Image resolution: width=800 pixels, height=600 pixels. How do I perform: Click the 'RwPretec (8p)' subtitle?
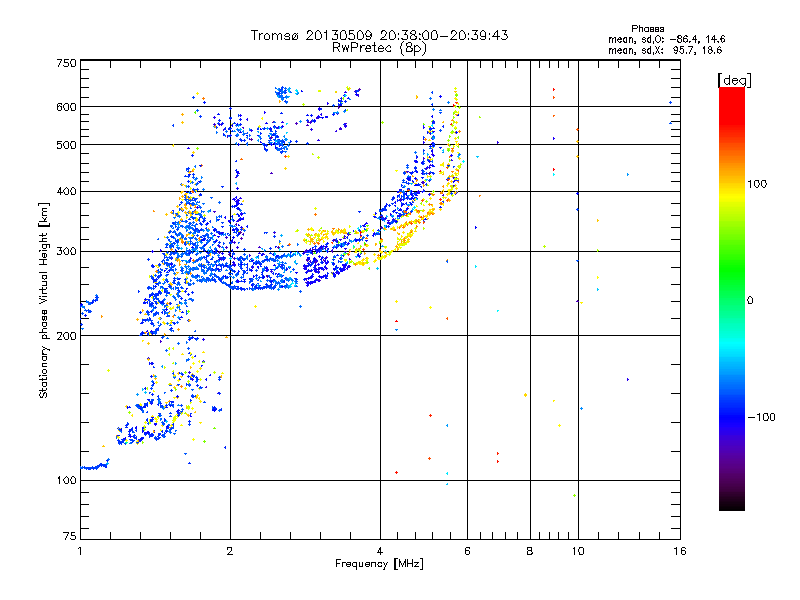pyautogui.click(x=379, y=48)
